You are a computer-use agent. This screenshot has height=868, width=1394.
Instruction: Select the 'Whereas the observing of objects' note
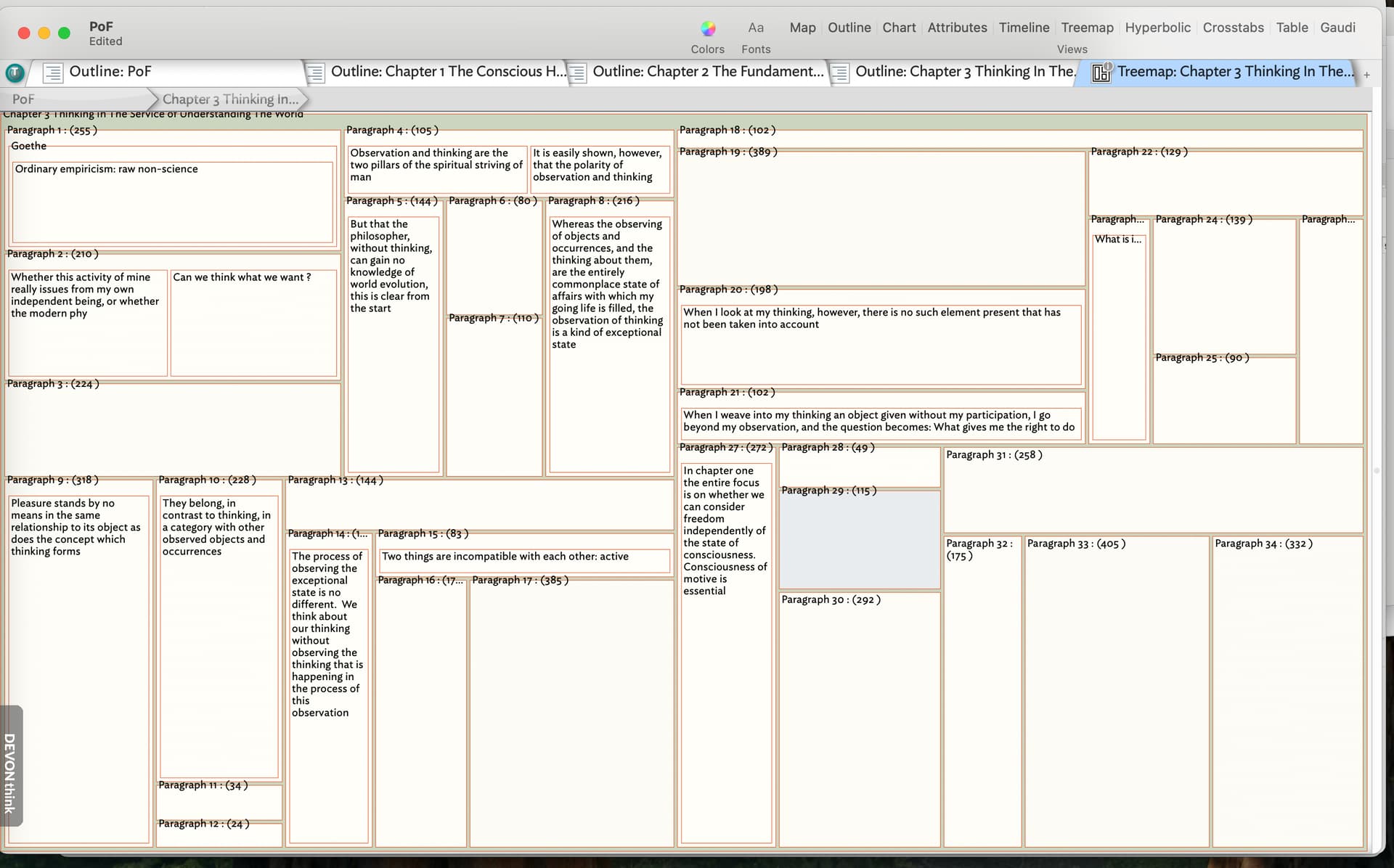[609, 345]
